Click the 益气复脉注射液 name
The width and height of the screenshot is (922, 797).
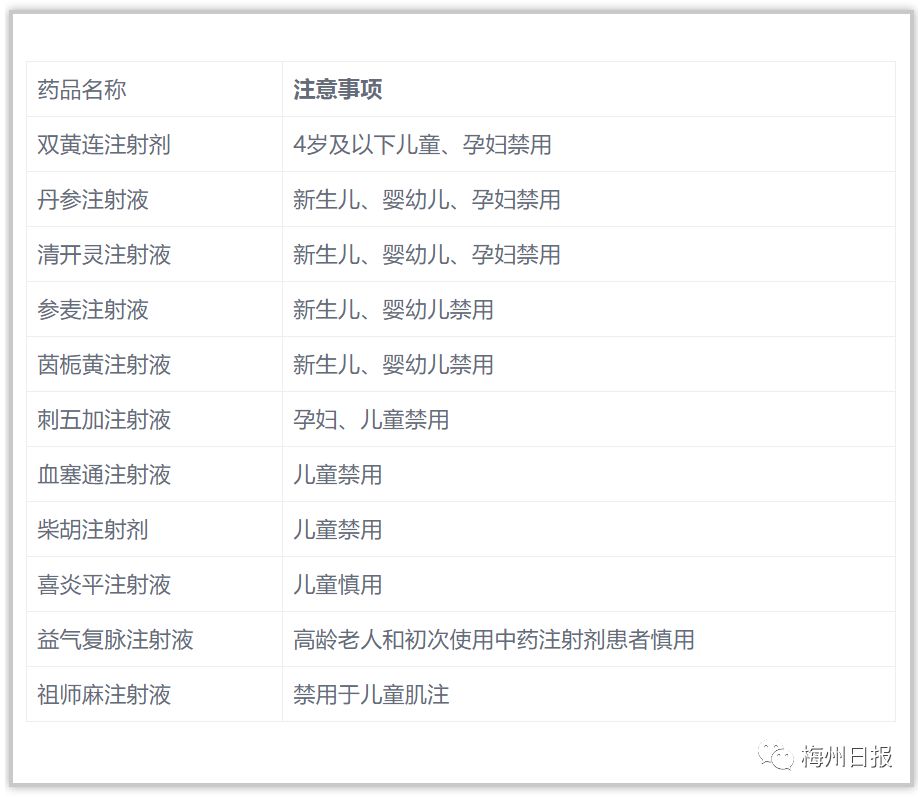pyautogui.click(x=115, y=639)
